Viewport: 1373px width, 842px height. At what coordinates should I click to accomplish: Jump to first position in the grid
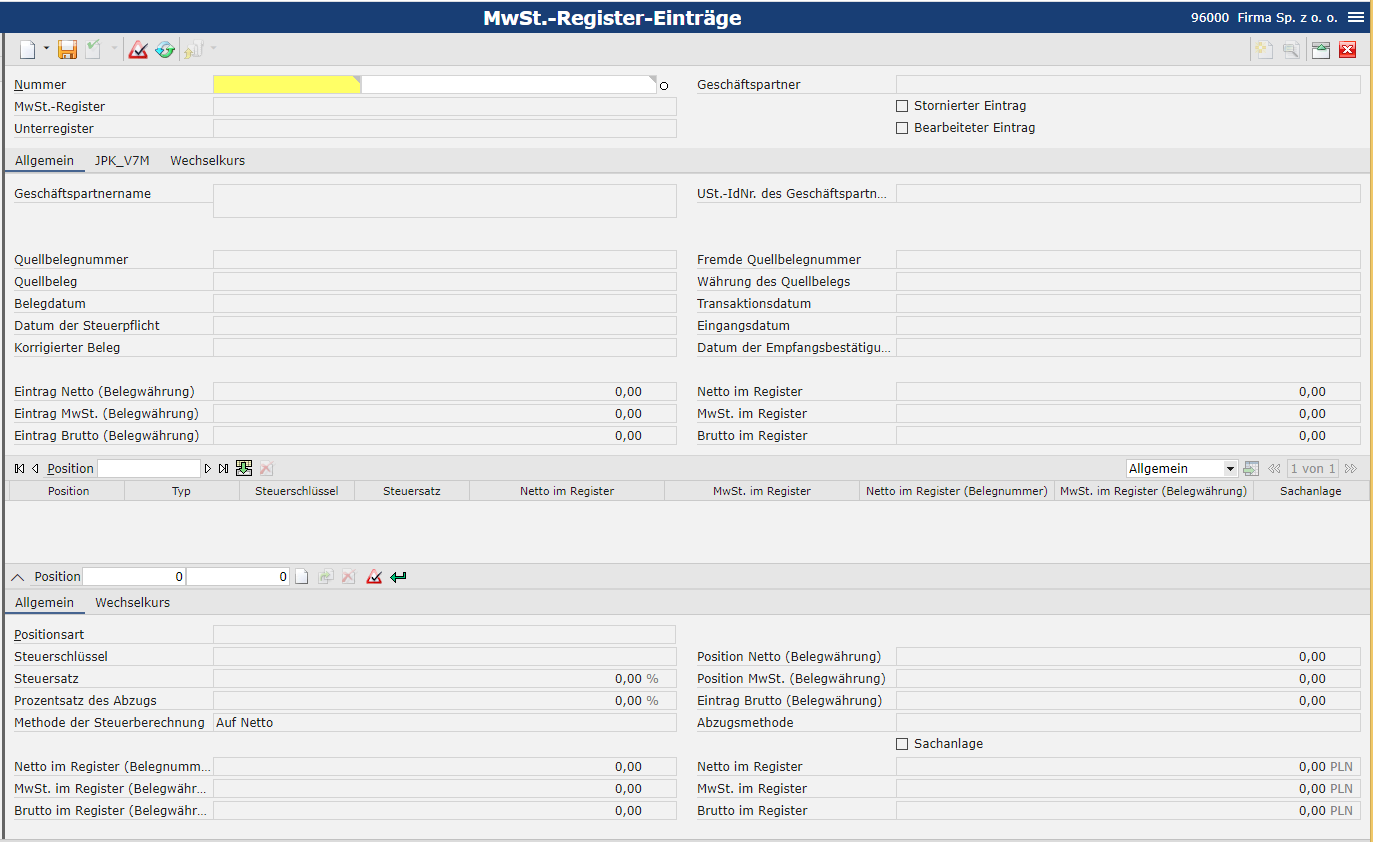(x=20, y=468)
